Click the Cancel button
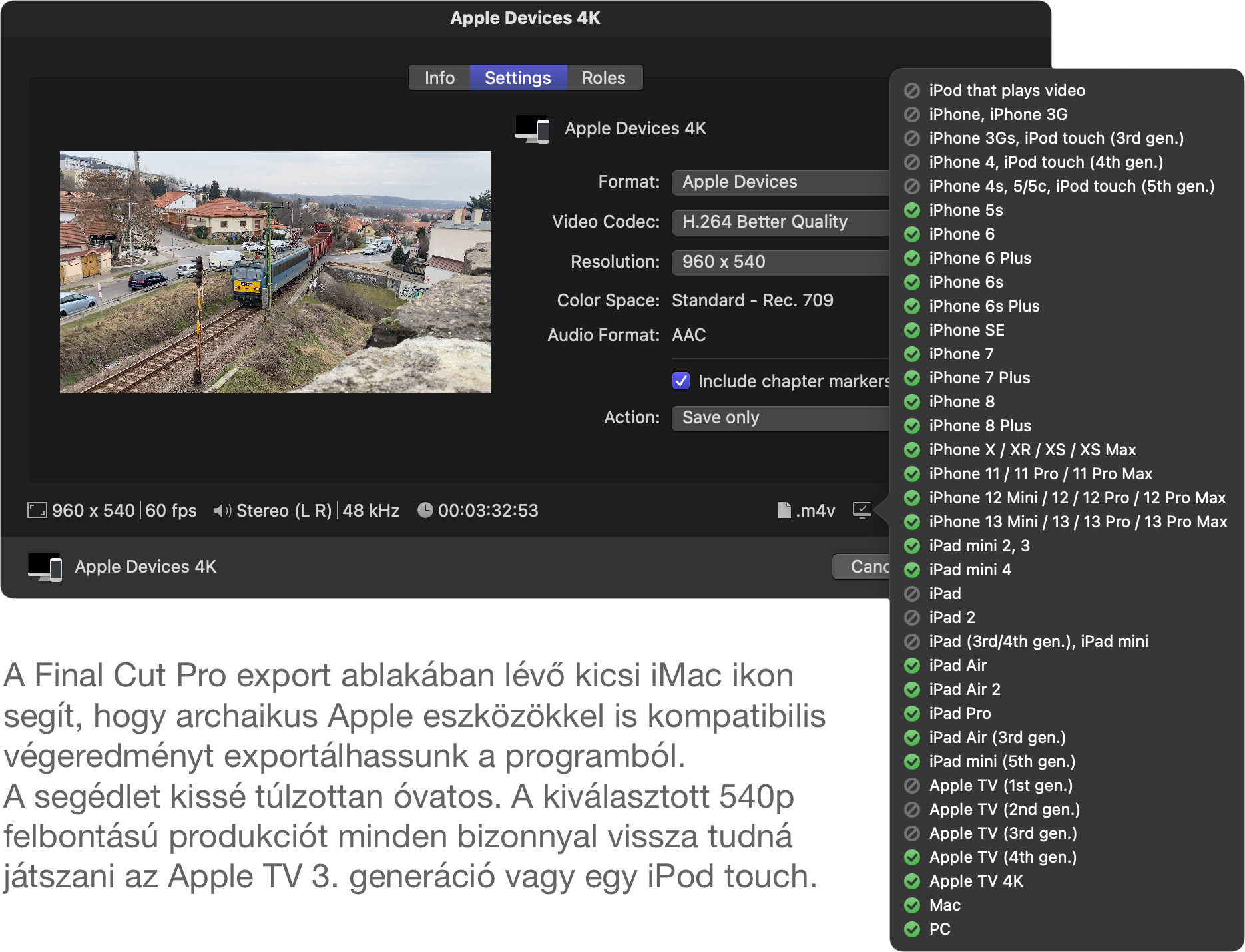 pyautogui.click(x=862, y=567)
